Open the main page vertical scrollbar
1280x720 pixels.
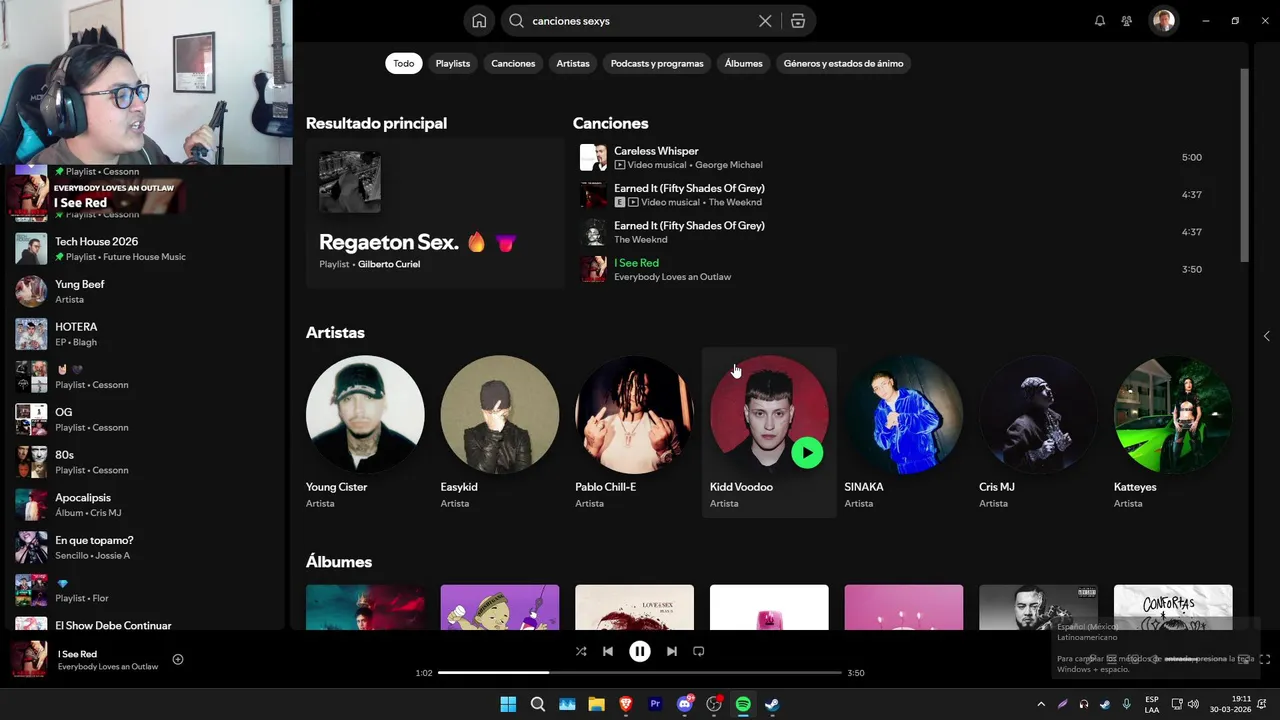pyautogui.click(x=1245, y=165)
